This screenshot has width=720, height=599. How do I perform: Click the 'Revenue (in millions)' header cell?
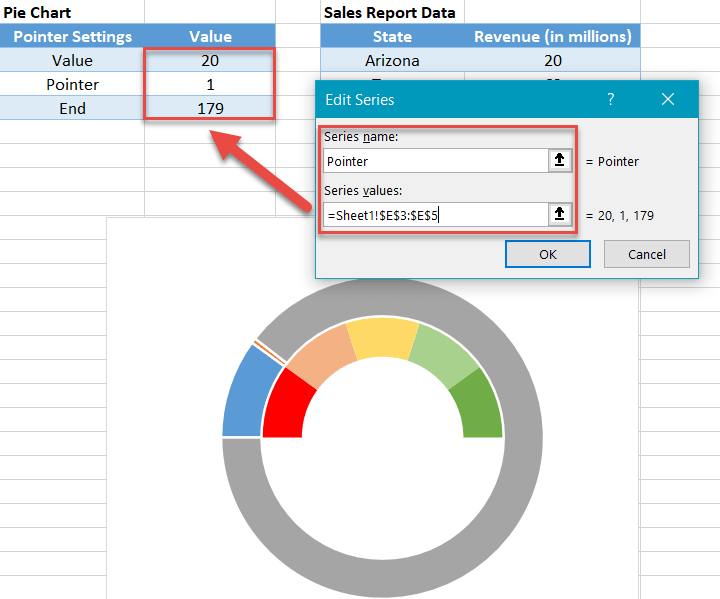tap(552, 36)
